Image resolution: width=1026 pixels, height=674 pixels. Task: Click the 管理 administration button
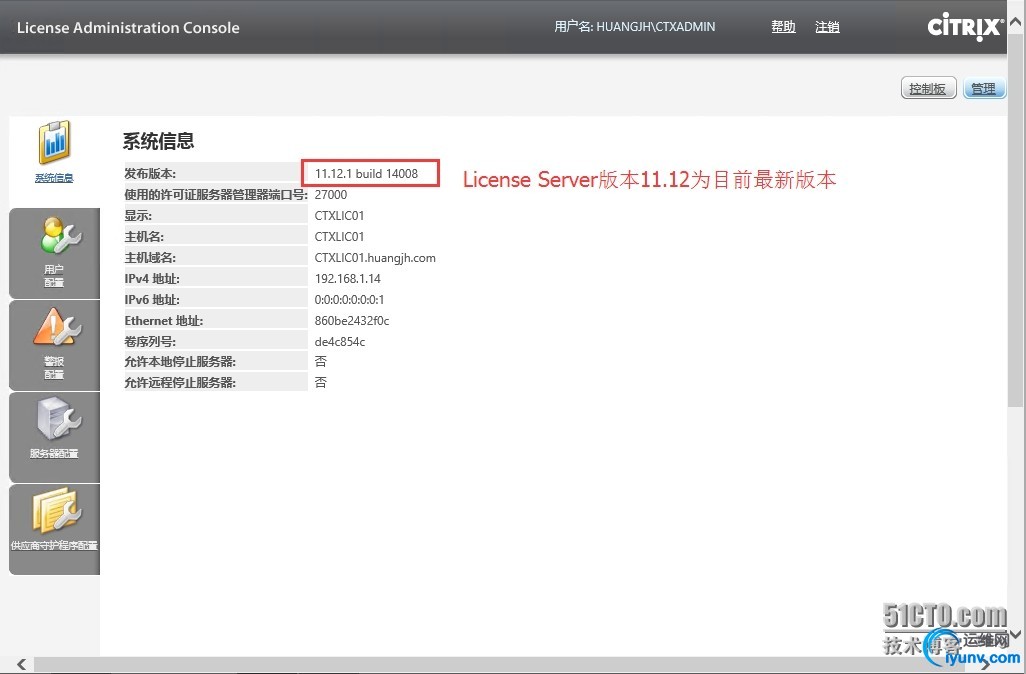(984, 88)
